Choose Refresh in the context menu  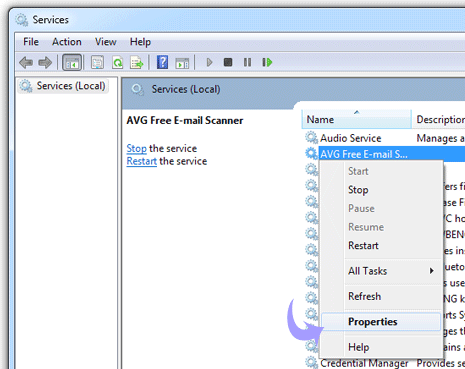(380, 296)
